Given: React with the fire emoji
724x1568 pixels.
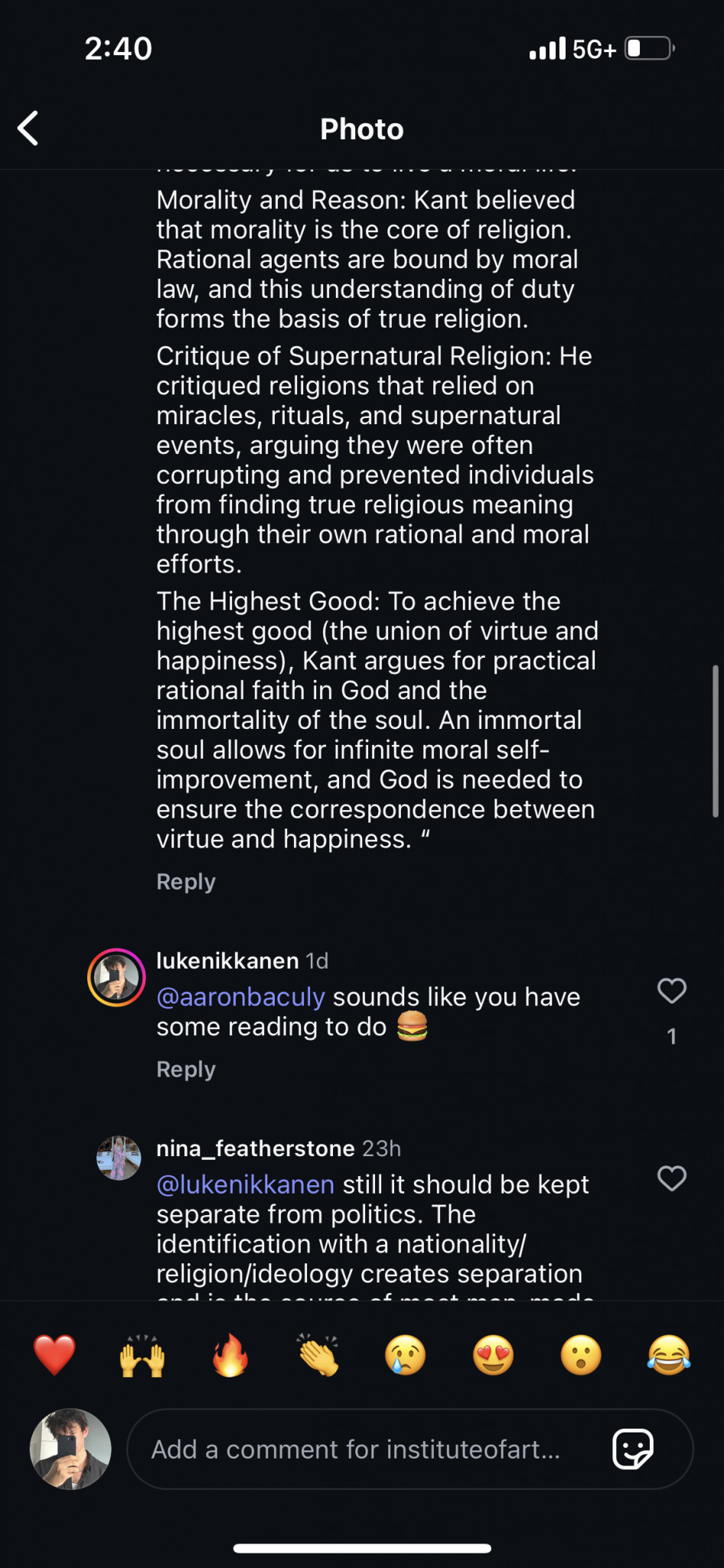Looking at the screenshot, I should (230, 1355).
